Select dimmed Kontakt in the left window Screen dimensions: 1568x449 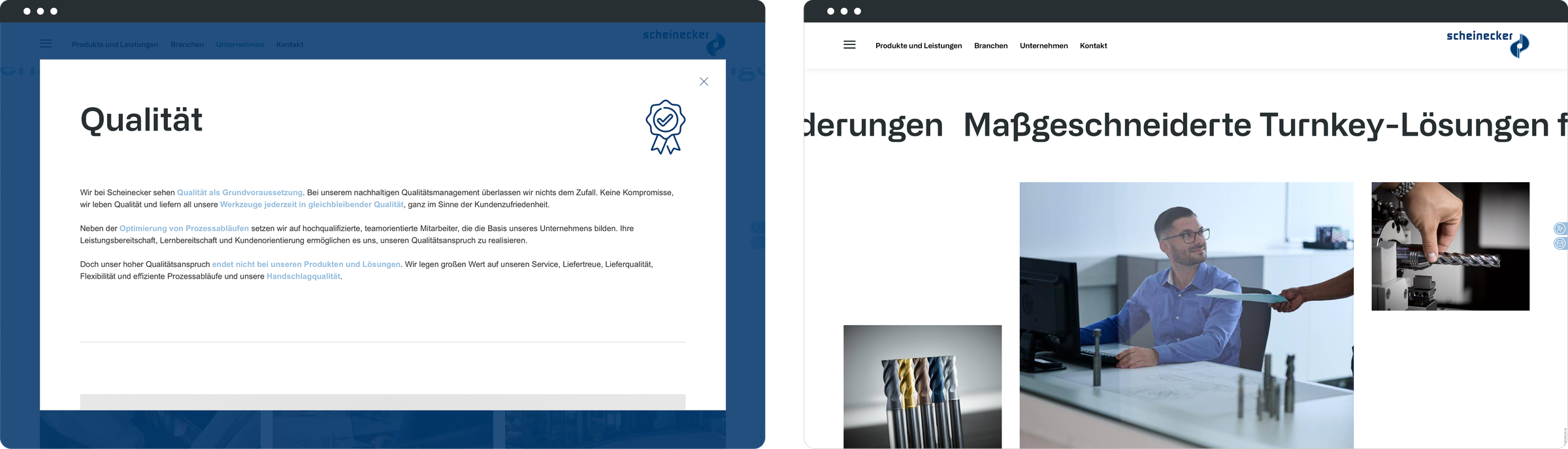point(289,44)
